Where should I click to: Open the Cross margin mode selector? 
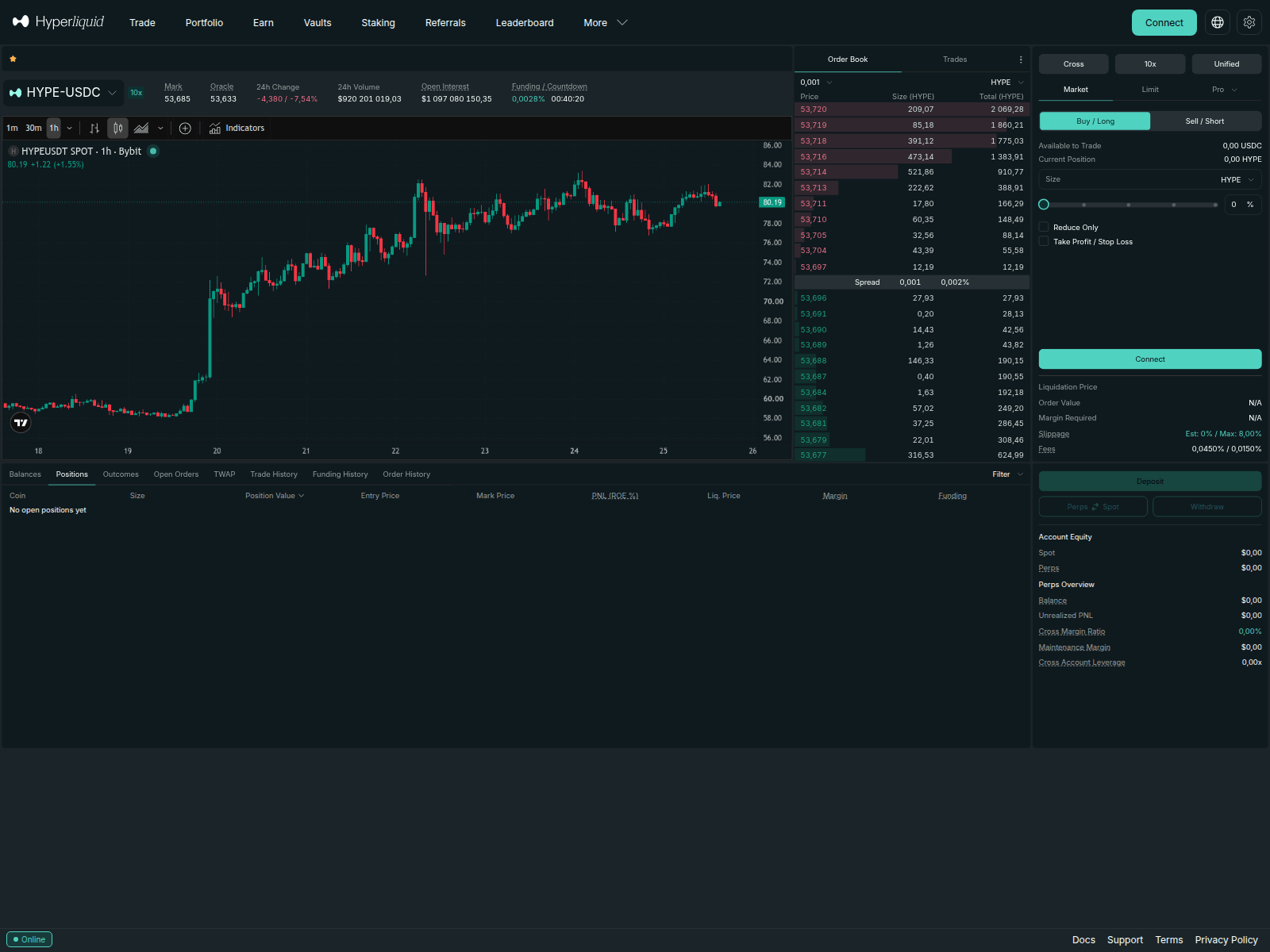click(1073, 64)
